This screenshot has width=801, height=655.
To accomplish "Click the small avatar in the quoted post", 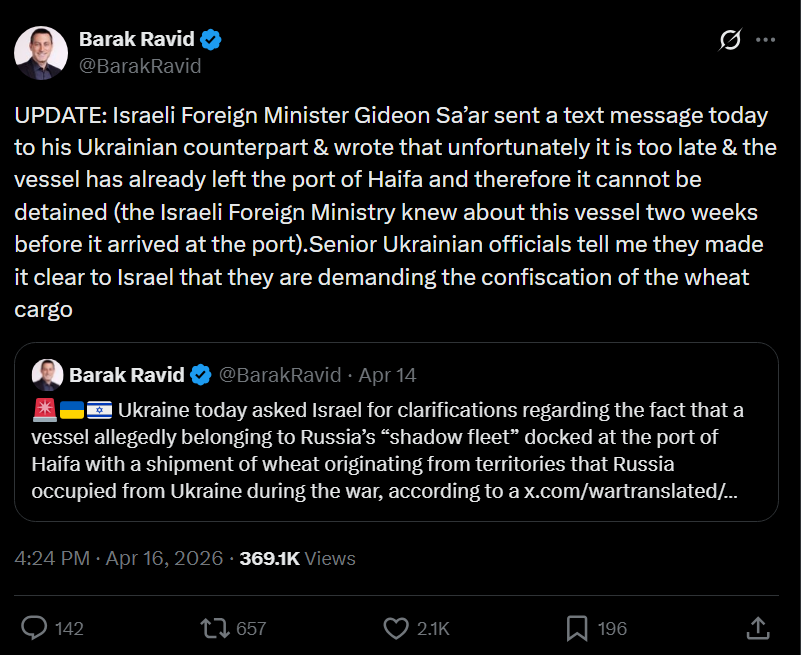I will 48,375.
